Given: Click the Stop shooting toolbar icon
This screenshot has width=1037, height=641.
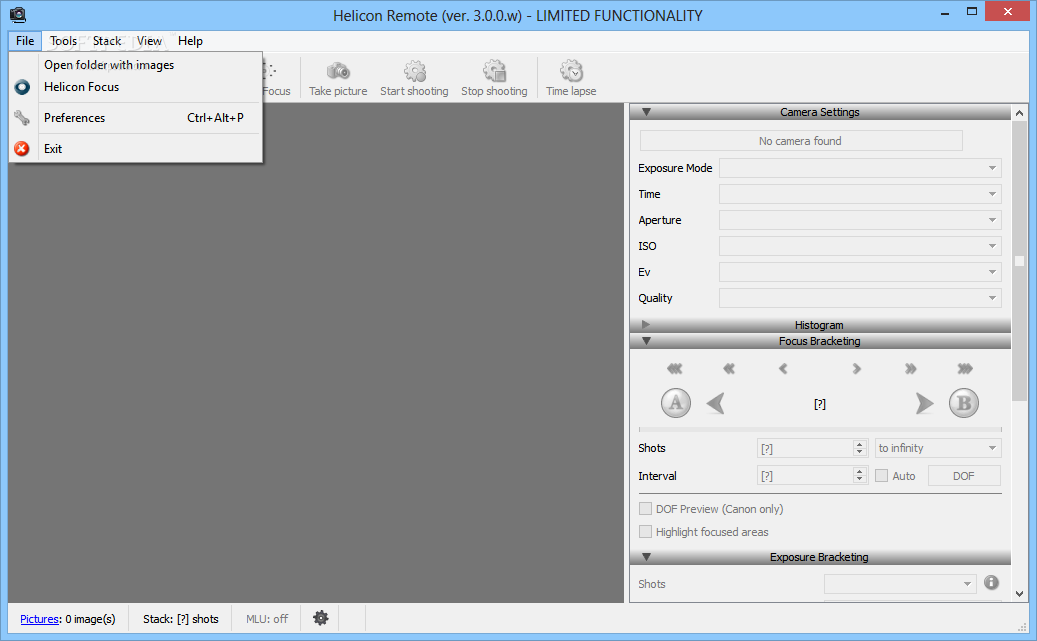Looking at the screenshot, I should 494,71.
